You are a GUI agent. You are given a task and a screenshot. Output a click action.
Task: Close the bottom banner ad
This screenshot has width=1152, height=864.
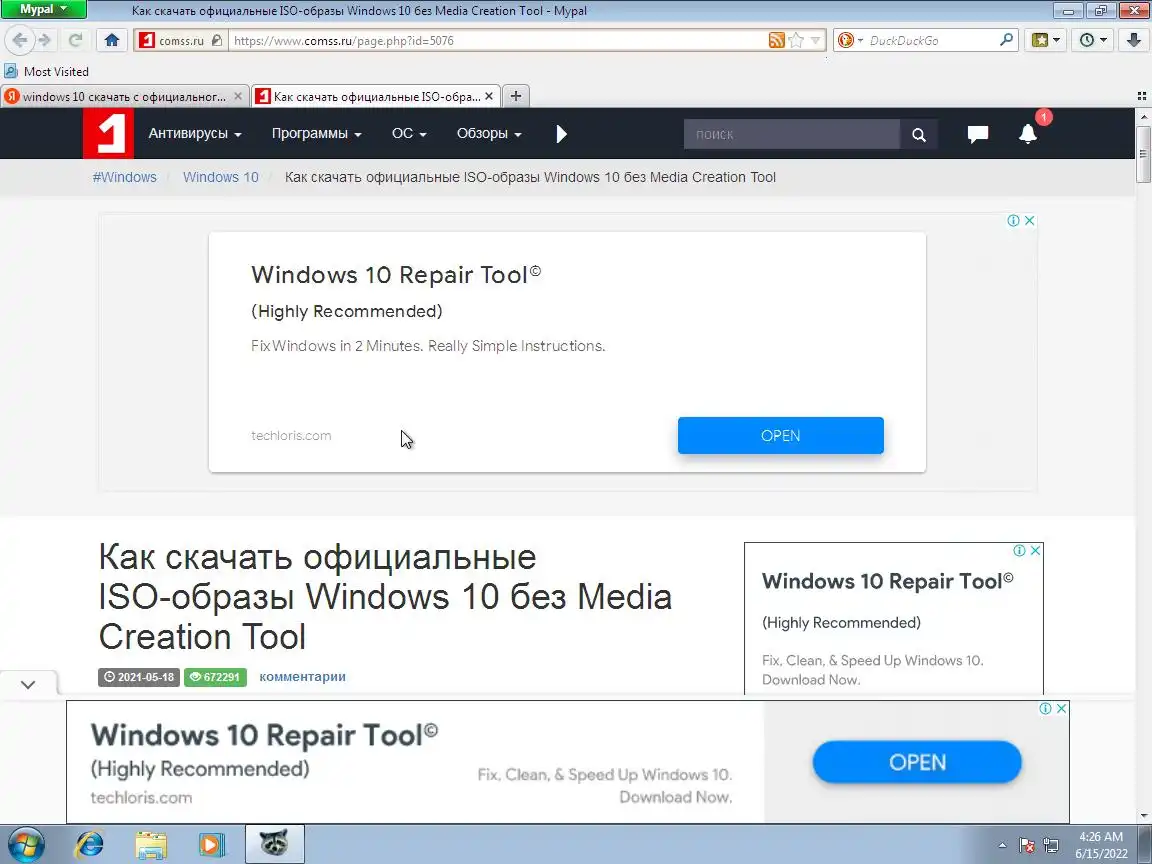point(1062,708)
